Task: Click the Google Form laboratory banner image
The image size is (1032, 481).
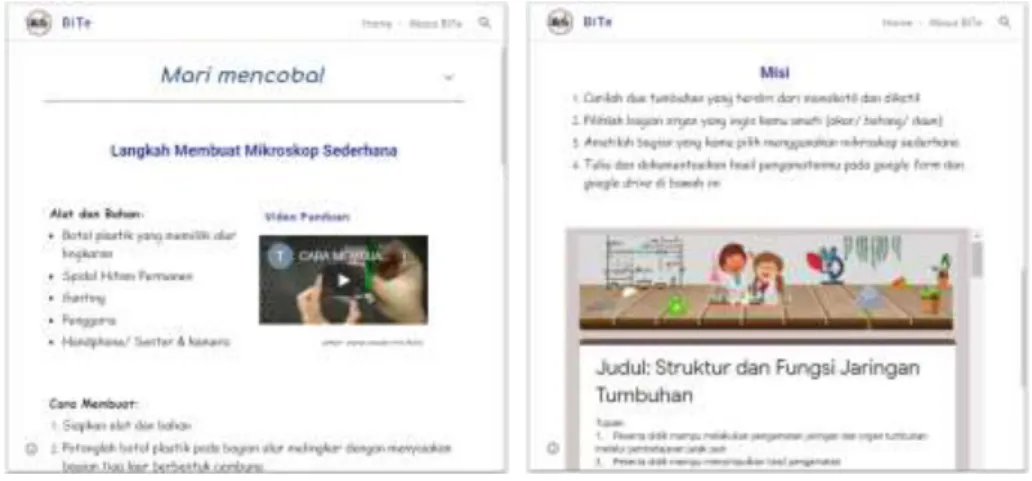Action: (x=765, y=281)
